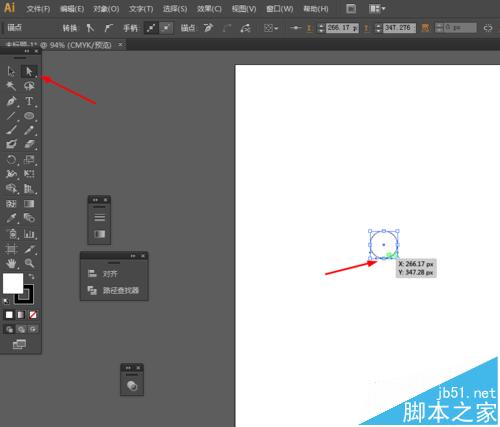
Task: Open the 编辑(E) menu
Action: point(72,9)
